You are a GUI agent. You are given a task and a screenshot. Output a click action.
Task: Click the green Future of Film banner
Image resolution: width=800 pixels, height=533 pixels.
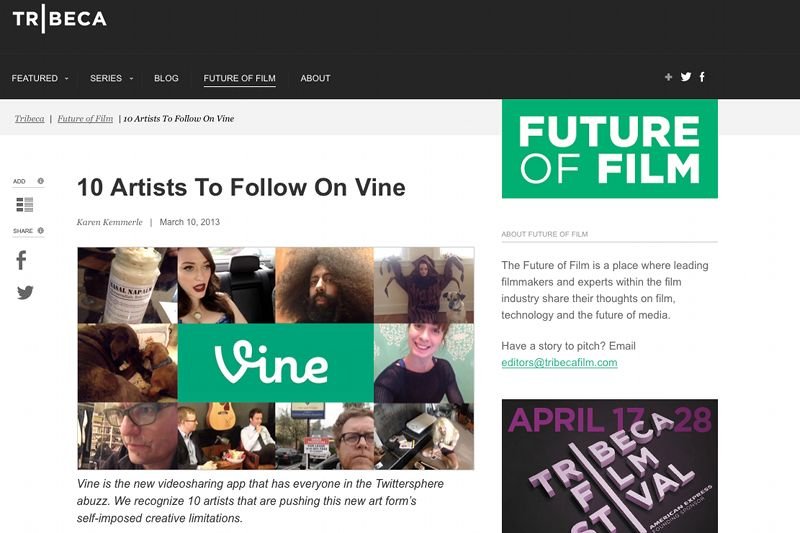(610, 149)
